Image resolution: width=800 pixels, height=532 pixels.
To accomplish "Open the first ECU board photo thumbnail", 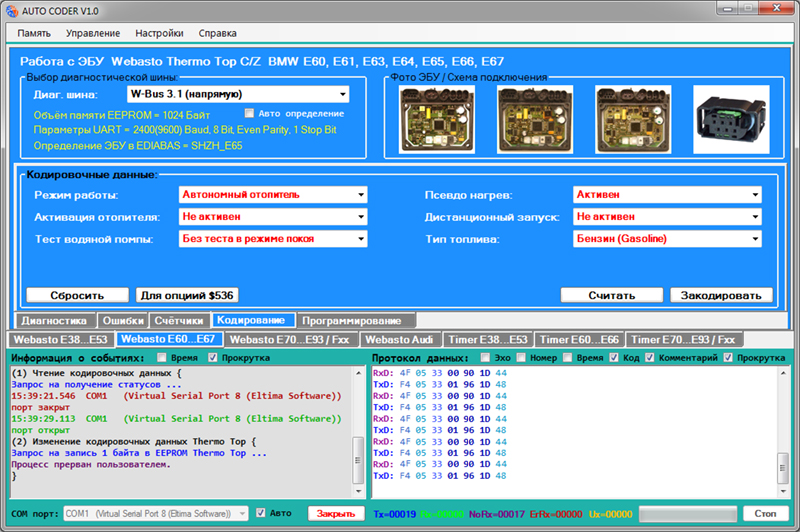I will [437, 119].
